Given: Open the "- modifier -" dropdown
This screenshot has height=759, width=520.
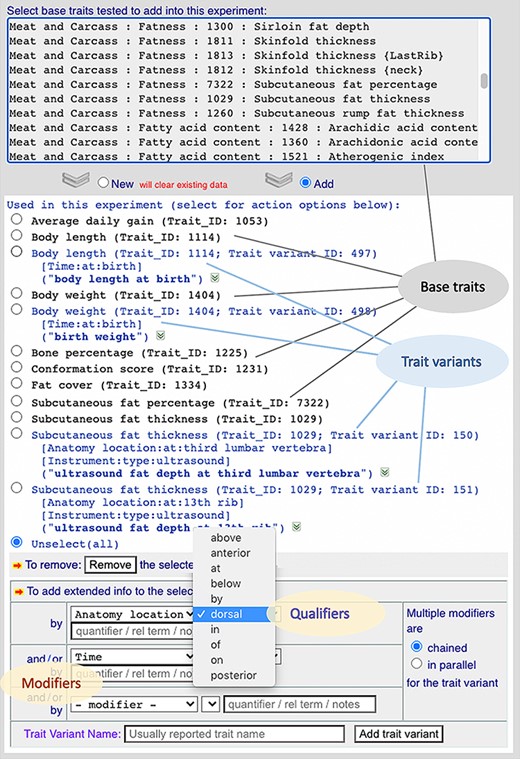Looking at the screenshot, I should (134, 704).
